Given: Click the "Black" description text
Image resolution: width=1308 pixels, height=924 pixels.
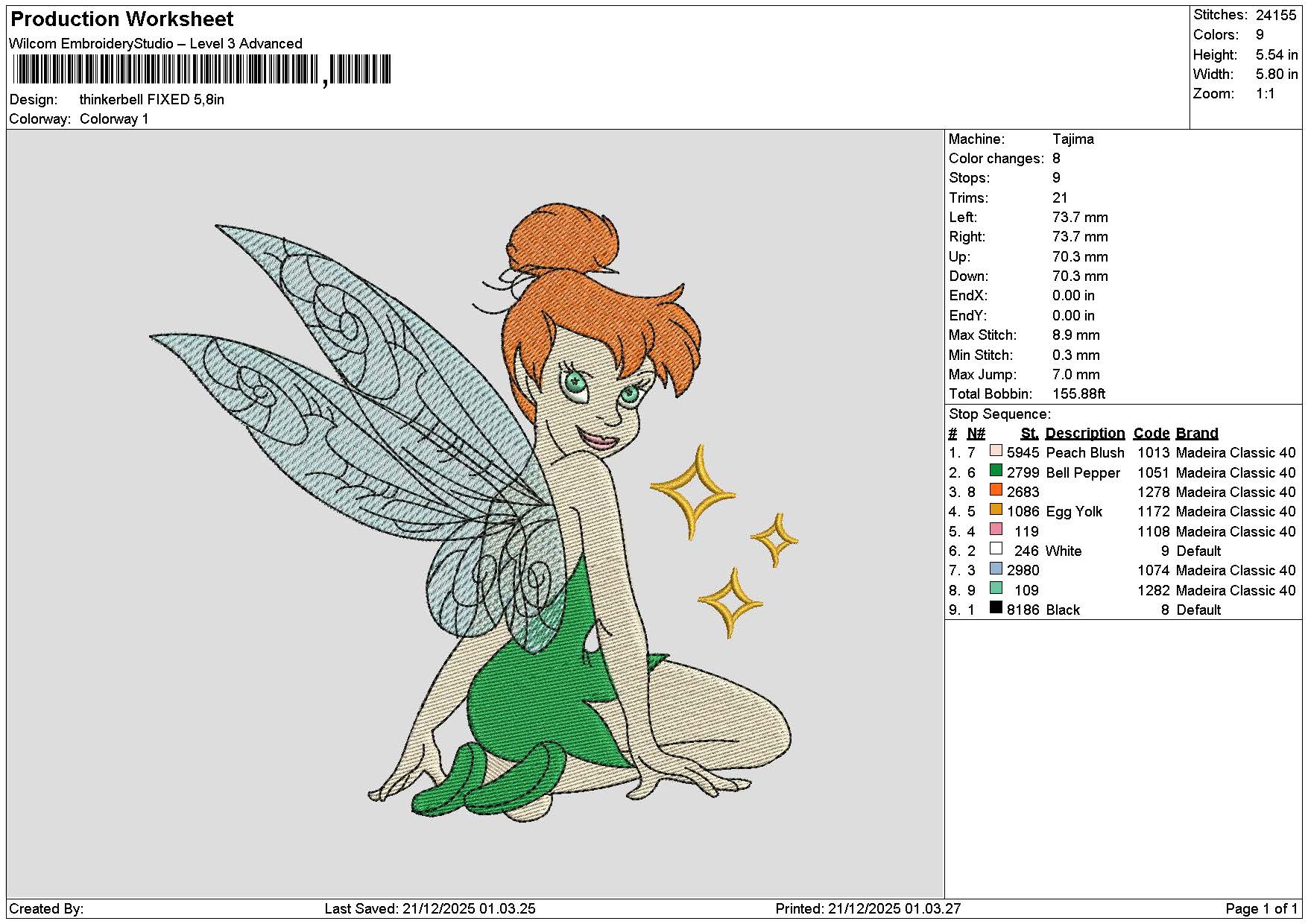Looking at the screenshot, I should click(1063, 610).
